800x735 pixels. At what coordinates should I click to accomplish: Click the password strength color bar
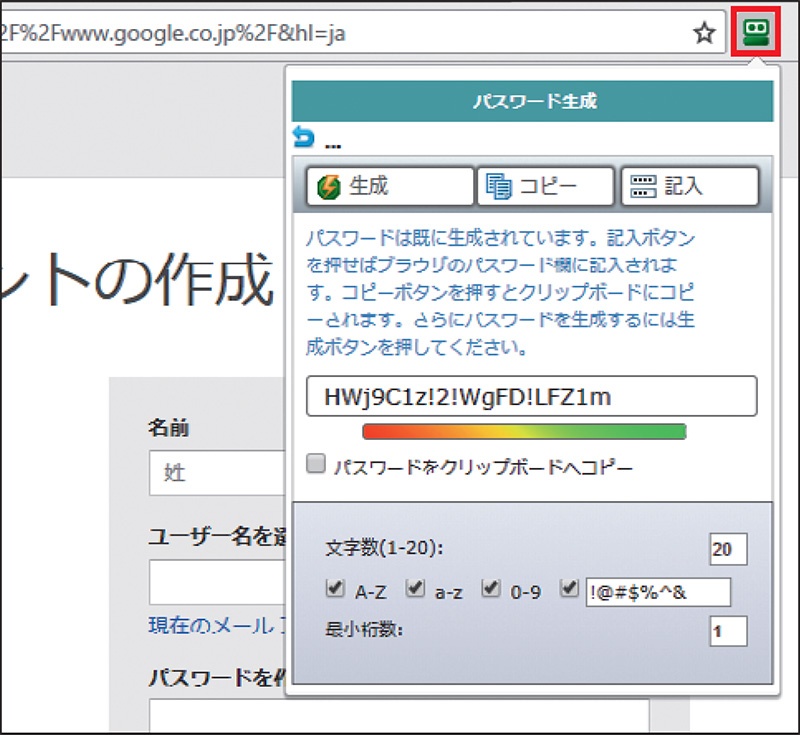pos(524,432)
